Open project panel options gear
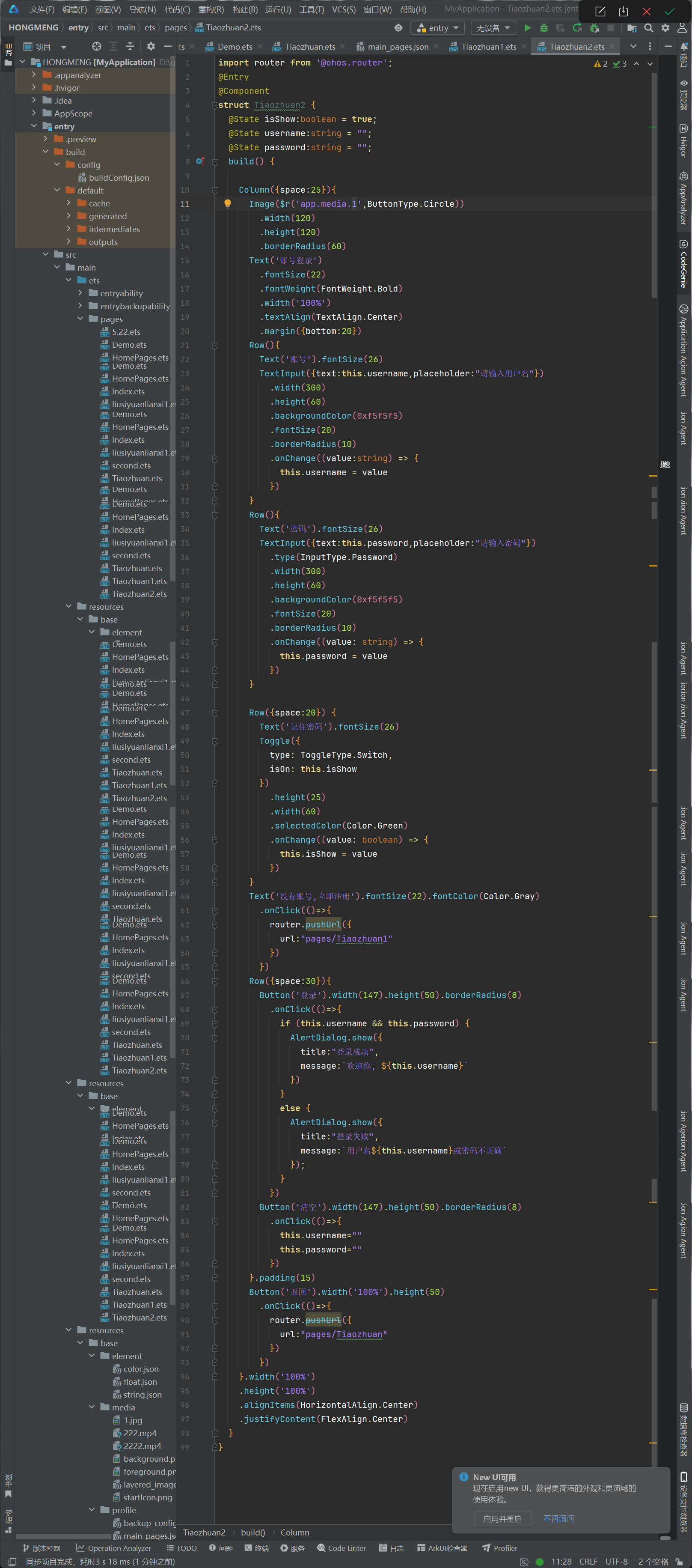 (150, 46)
